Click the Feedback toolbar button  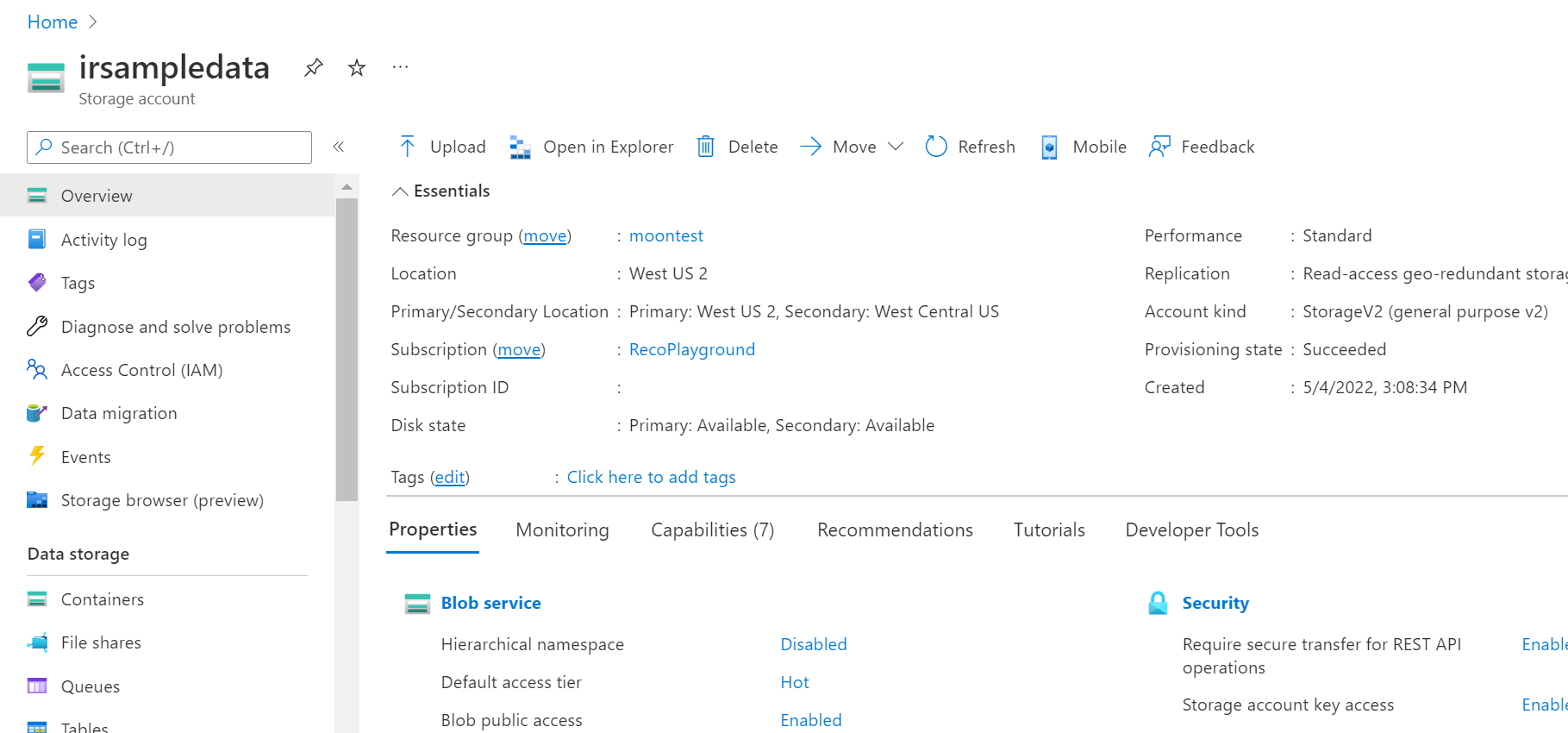tap(1202, 147)
